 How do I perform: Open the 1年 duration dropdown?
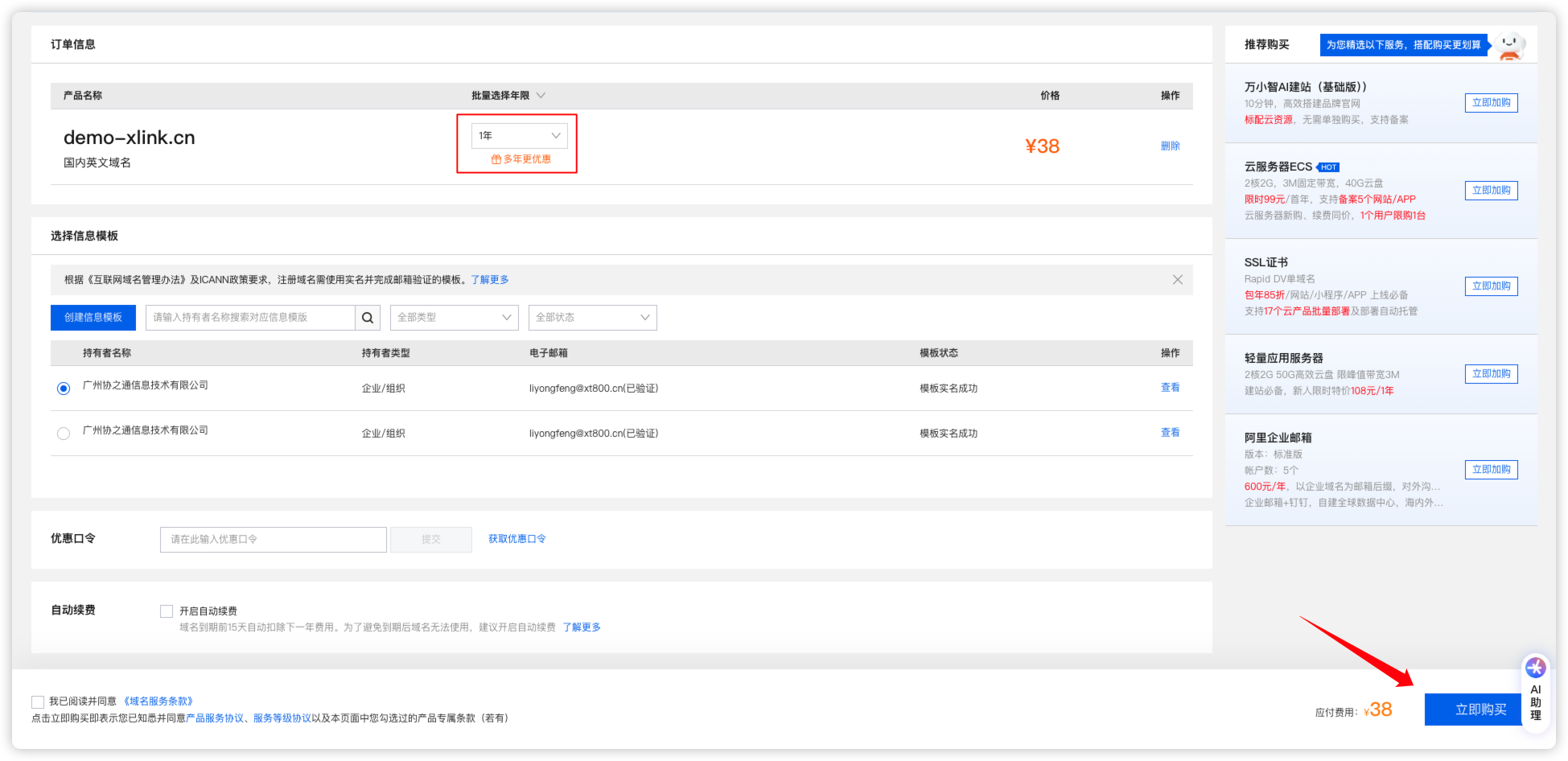pos(519,136)
